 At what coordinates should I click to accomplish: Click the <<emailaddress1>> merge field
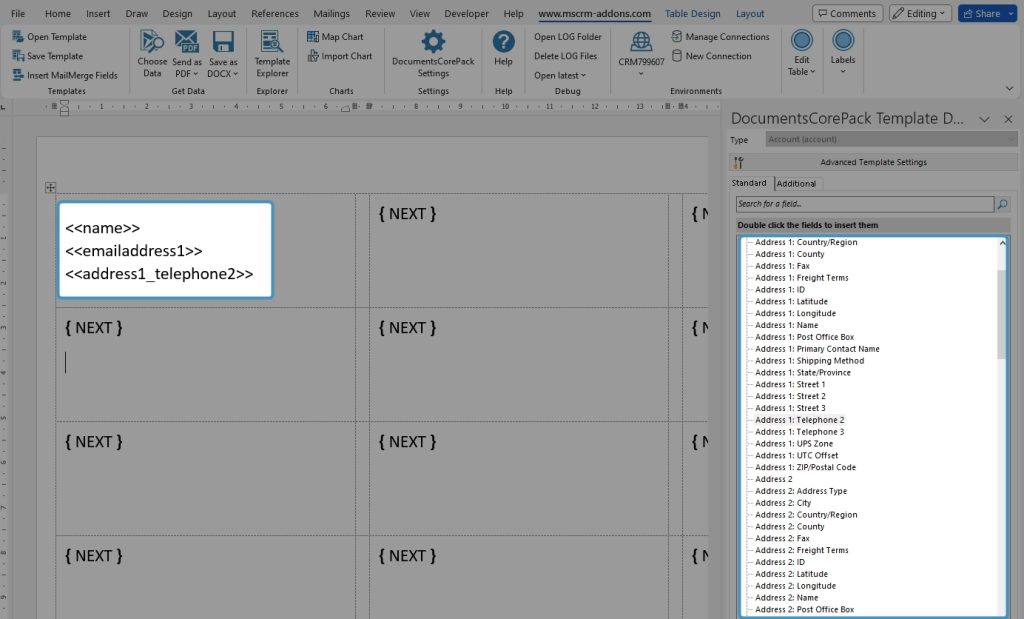pyautogui.click(x=134, y=251)
